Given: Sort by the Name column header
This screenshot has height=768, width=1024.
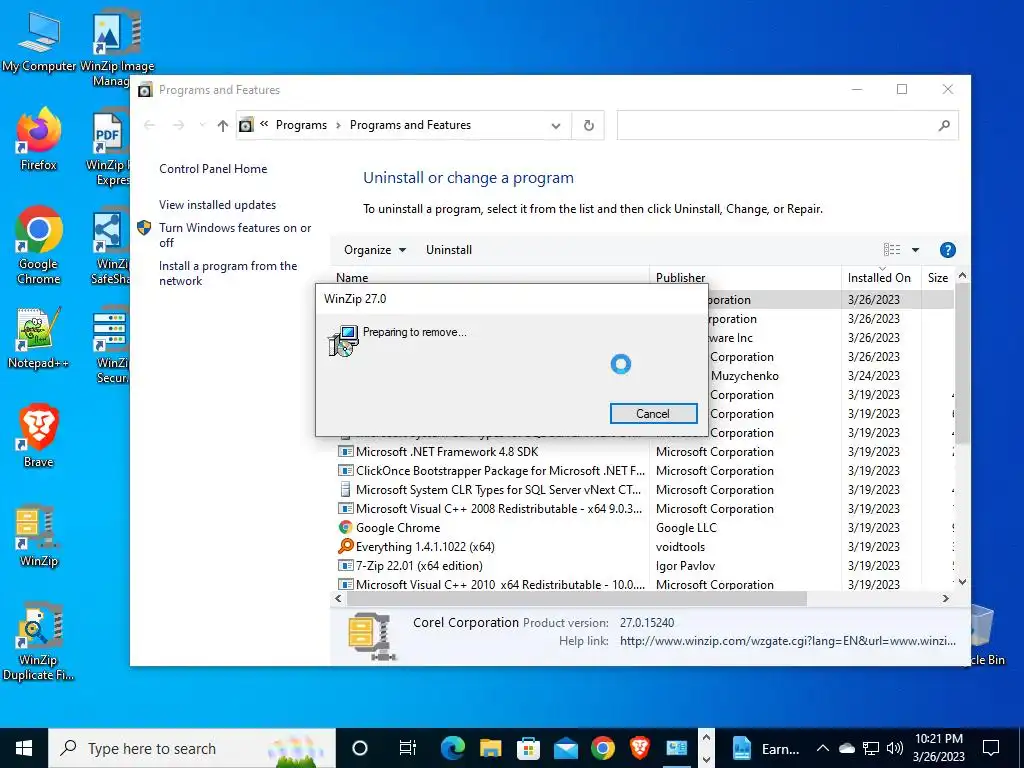Looking at the screenshot, I should click(490, 278).
